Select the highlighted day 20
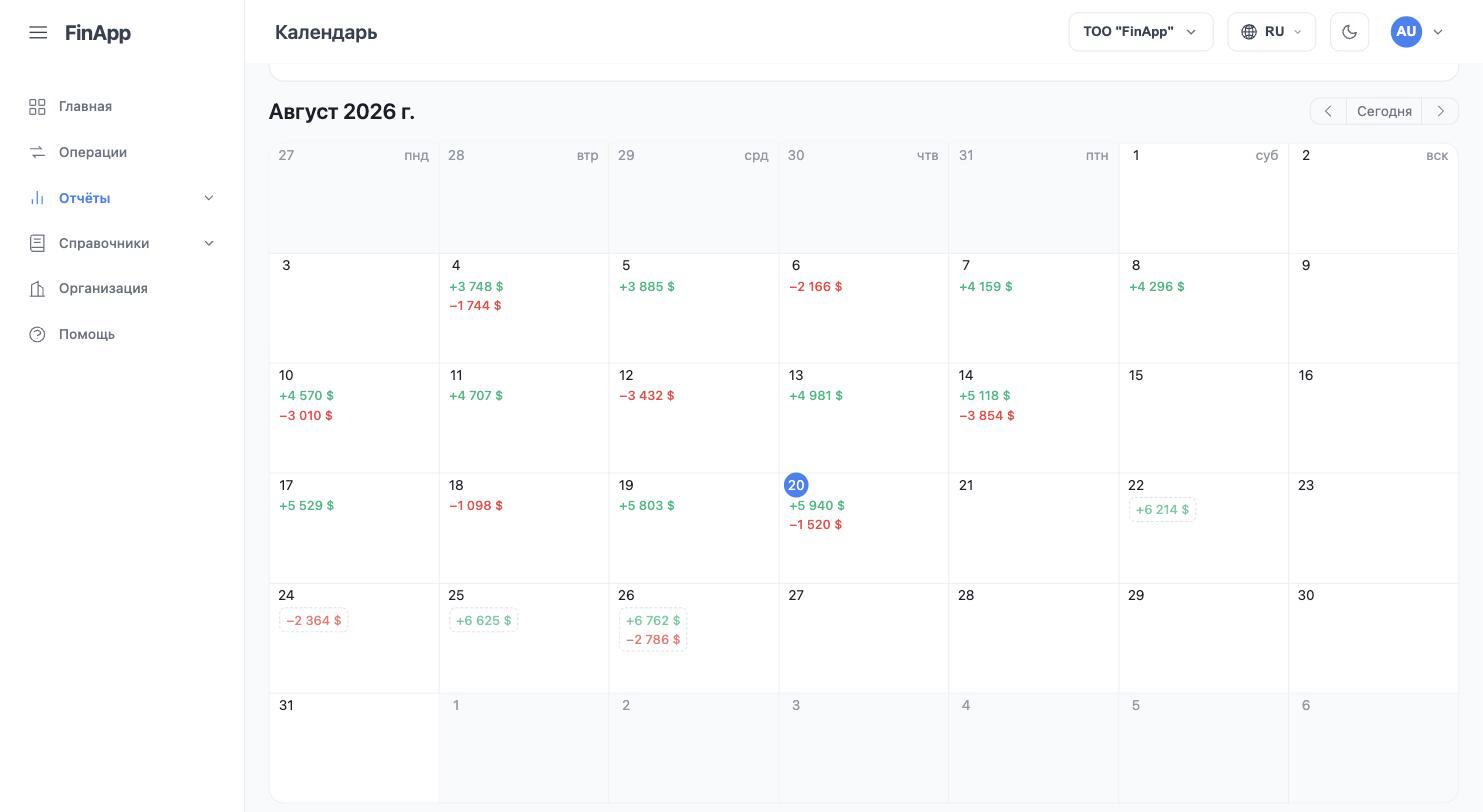 [796, 485]
